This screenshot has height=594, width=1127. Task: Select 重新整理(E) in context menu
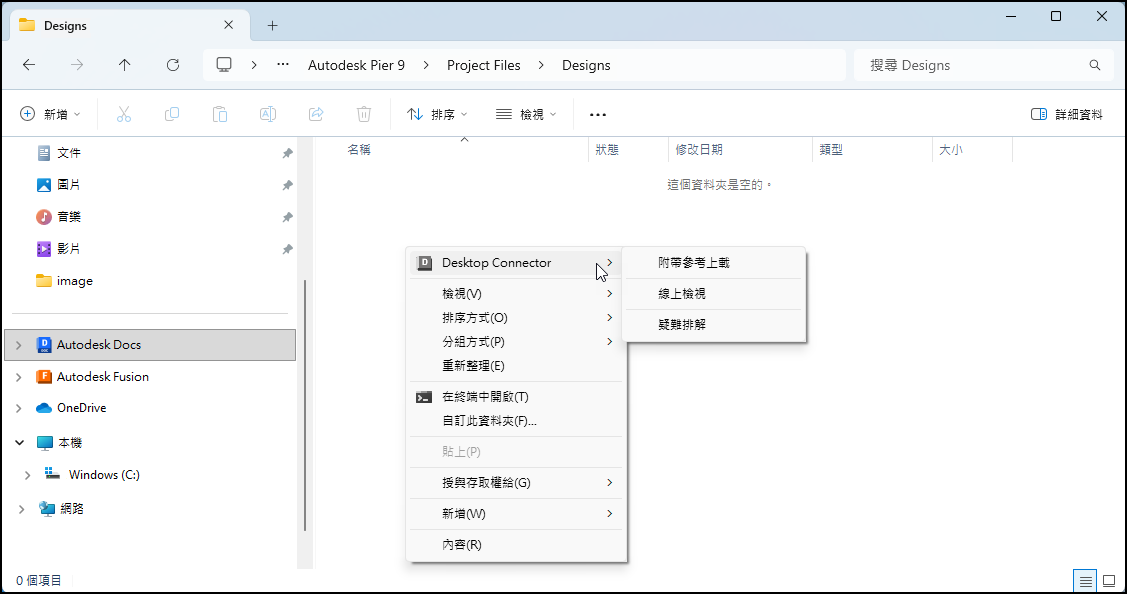[x=515, y=366]
